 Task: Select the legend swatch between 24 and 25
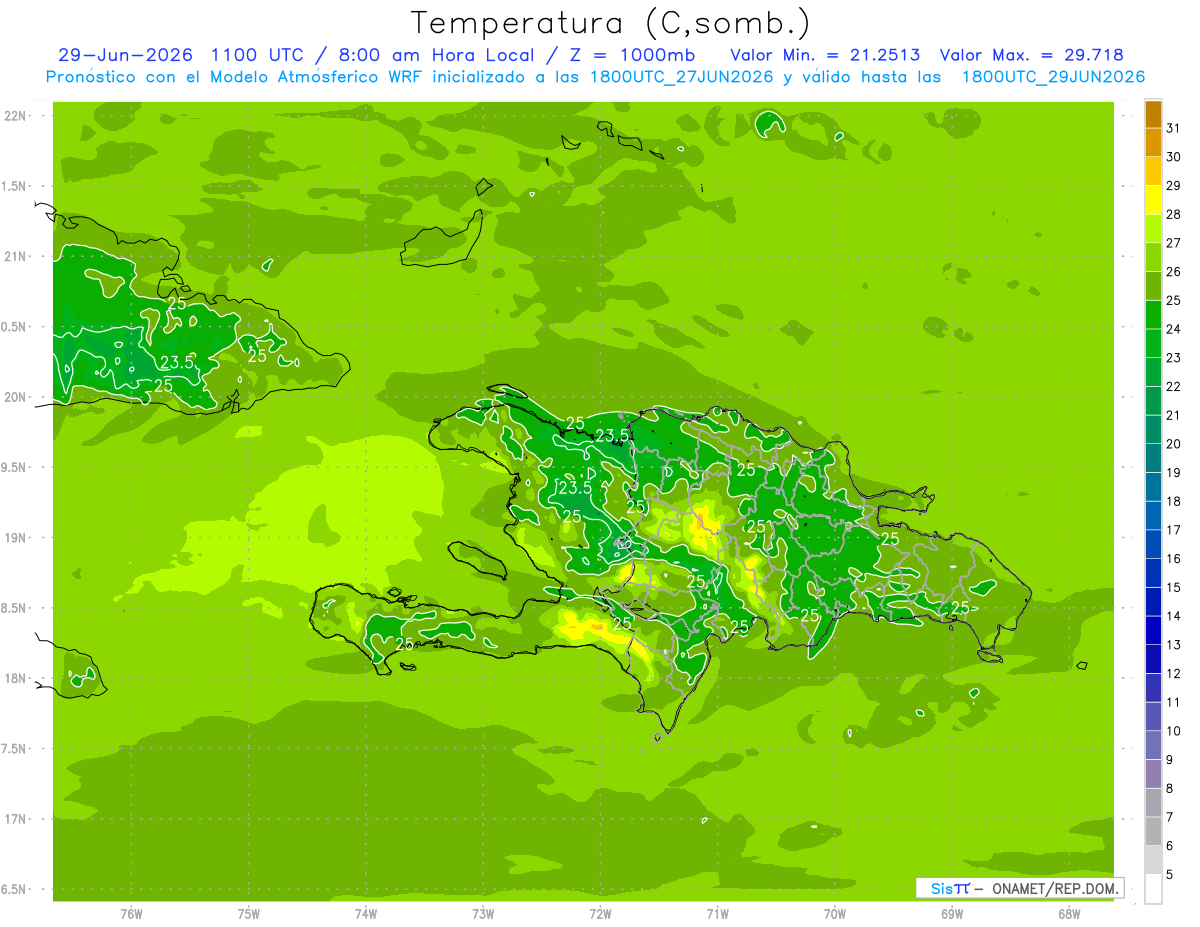[x=1153, y=315]
